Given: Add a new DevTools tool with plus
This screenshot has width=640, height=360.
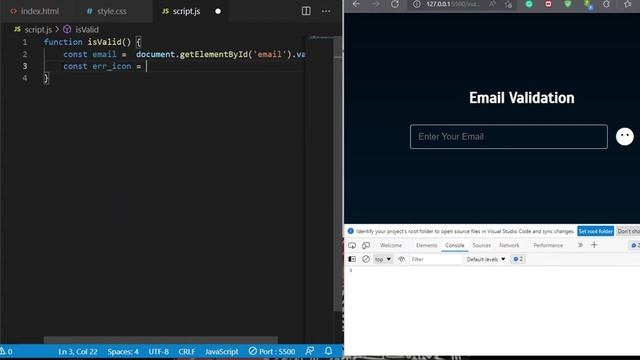Looking at the screenshot, I should [594, 245].
